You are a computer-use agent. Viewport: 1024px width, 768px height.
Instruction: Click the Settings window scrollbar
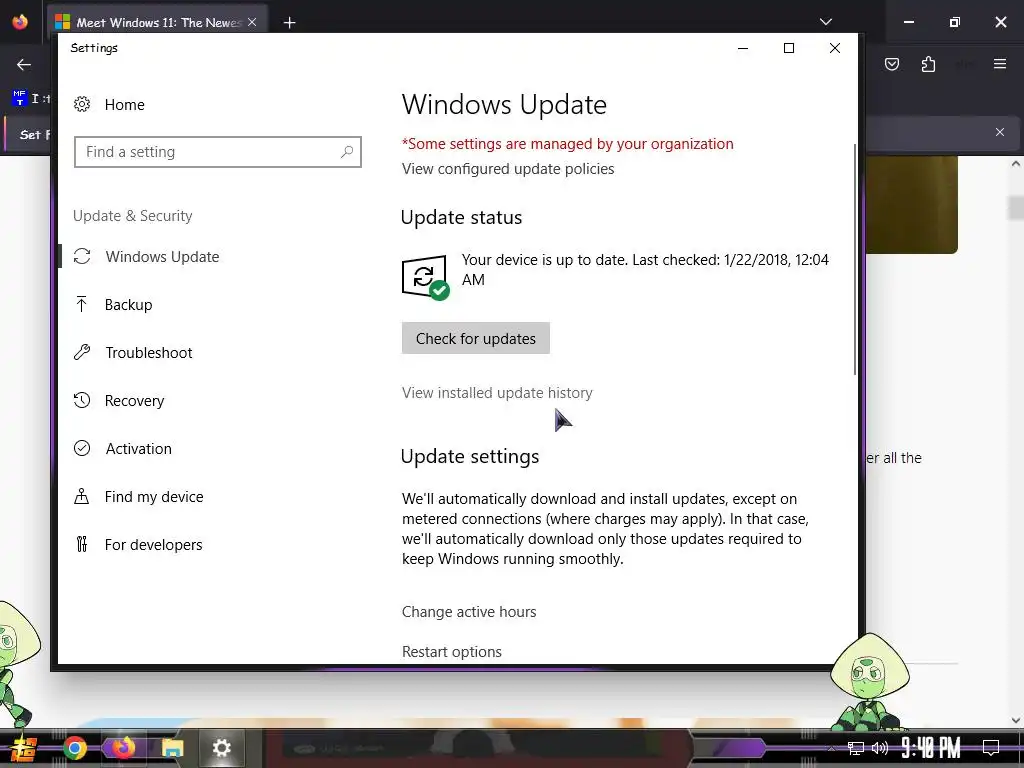click(x=855, y=260)
